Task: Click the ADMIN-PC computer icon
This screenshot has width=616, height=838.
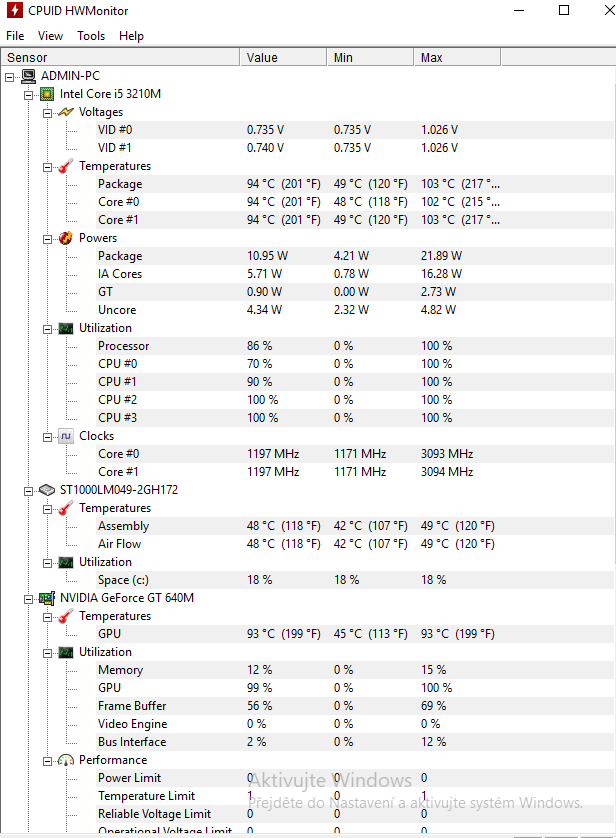Action: point(28,76)
